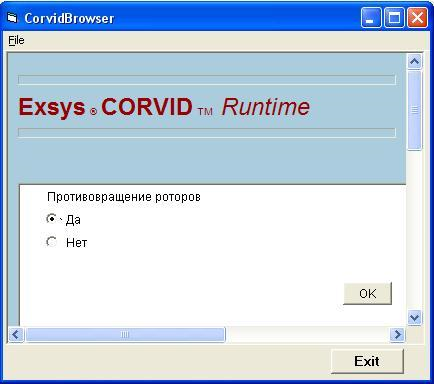The height and width of the screenshot is (384, 434).
Task: Close the CorvidBrowser window
Action: pos(417,18)
